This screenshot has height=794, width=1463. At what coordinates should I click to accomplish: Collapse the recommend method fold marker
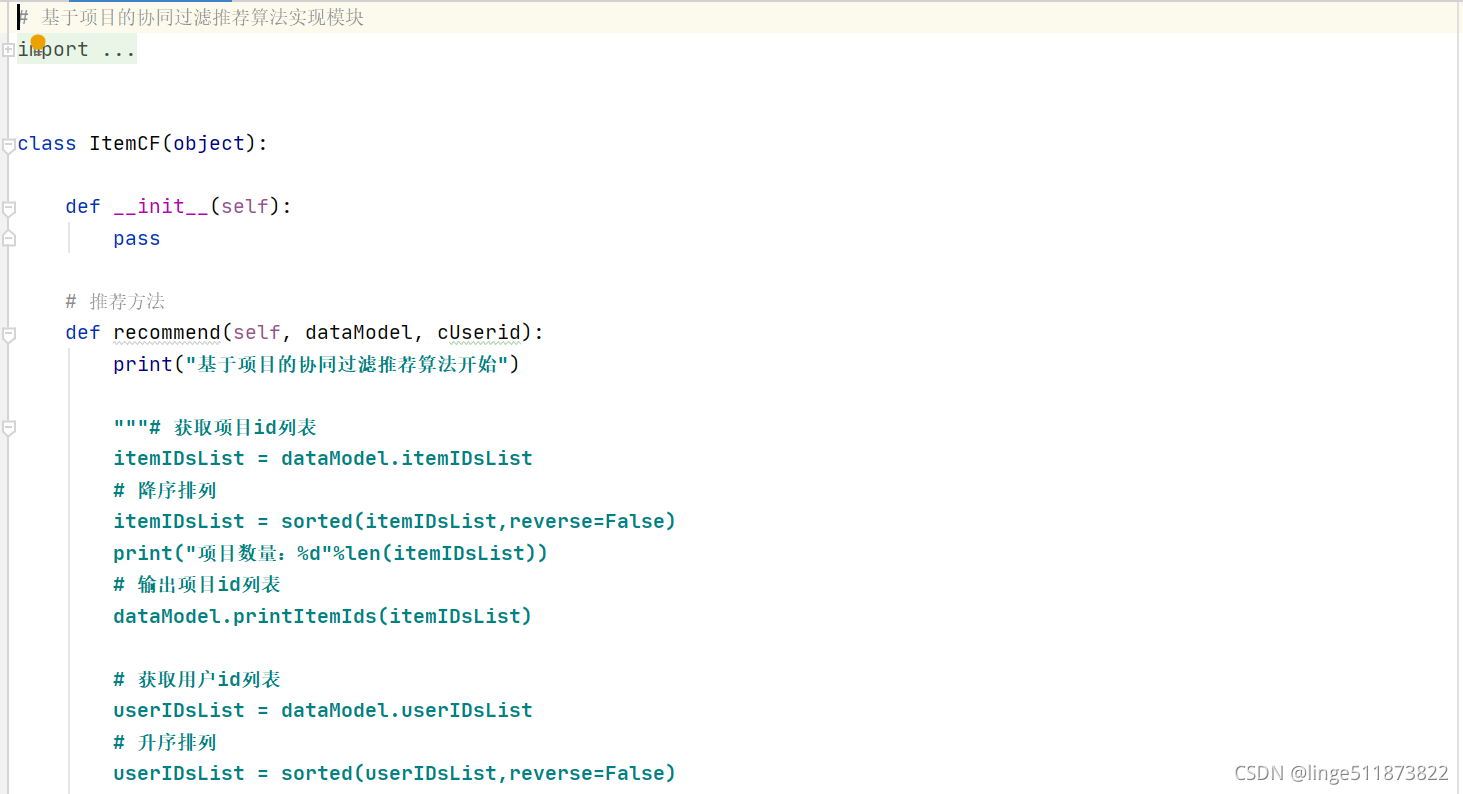coord(9,334)
